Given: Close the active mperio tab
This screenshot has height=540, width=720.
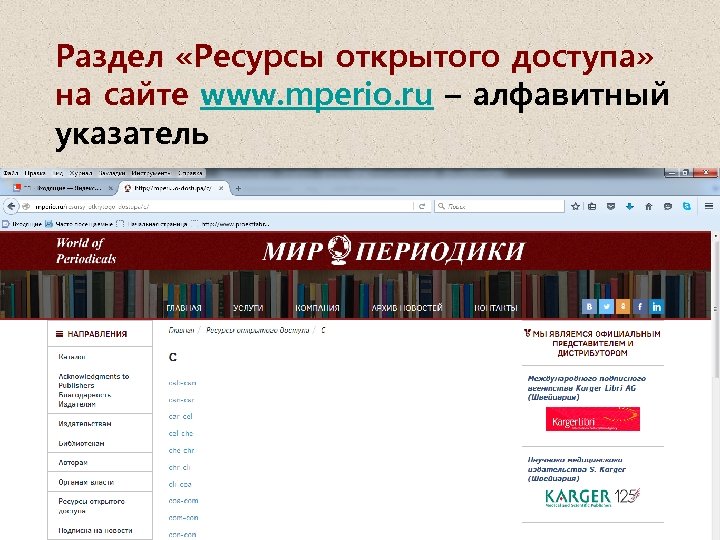Looking at the screenshot, I should click(221, 188).
